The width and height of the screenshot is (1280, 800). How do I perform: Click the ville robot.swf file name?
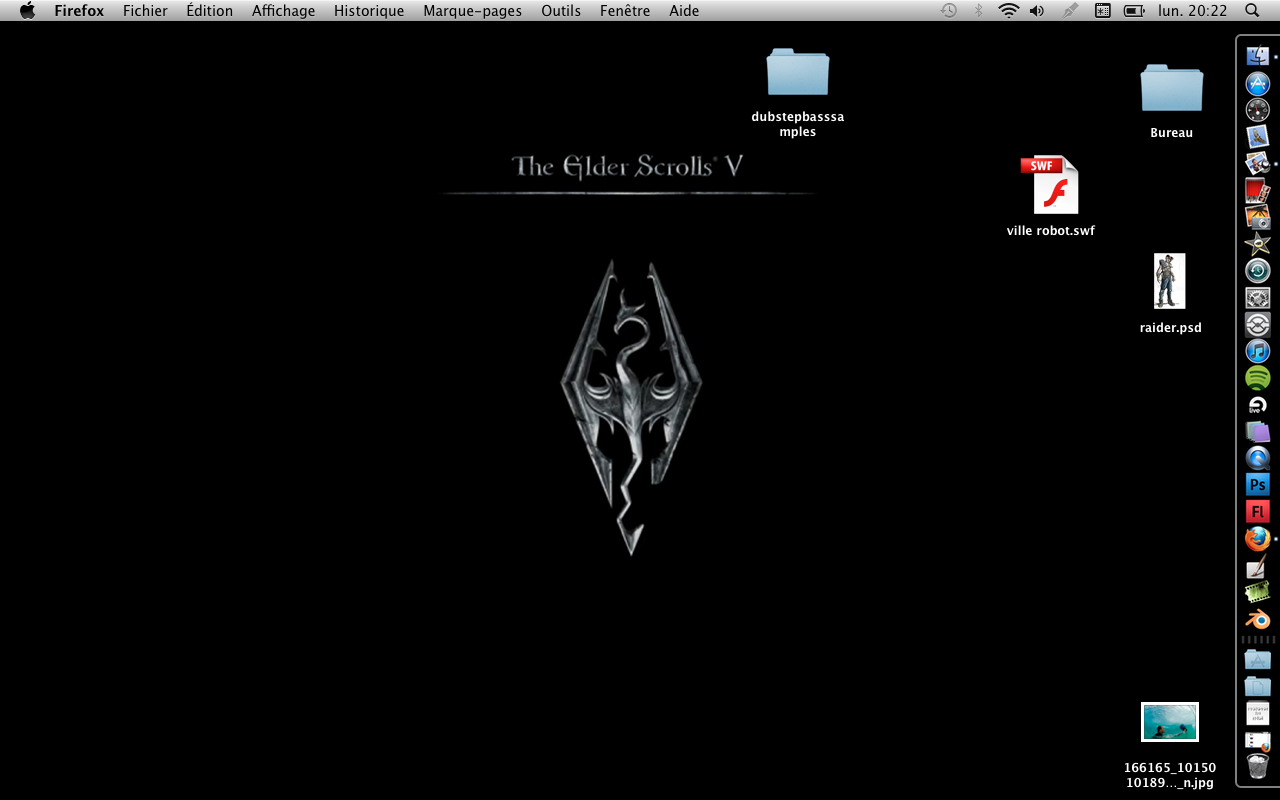(x=1051, y=231)
